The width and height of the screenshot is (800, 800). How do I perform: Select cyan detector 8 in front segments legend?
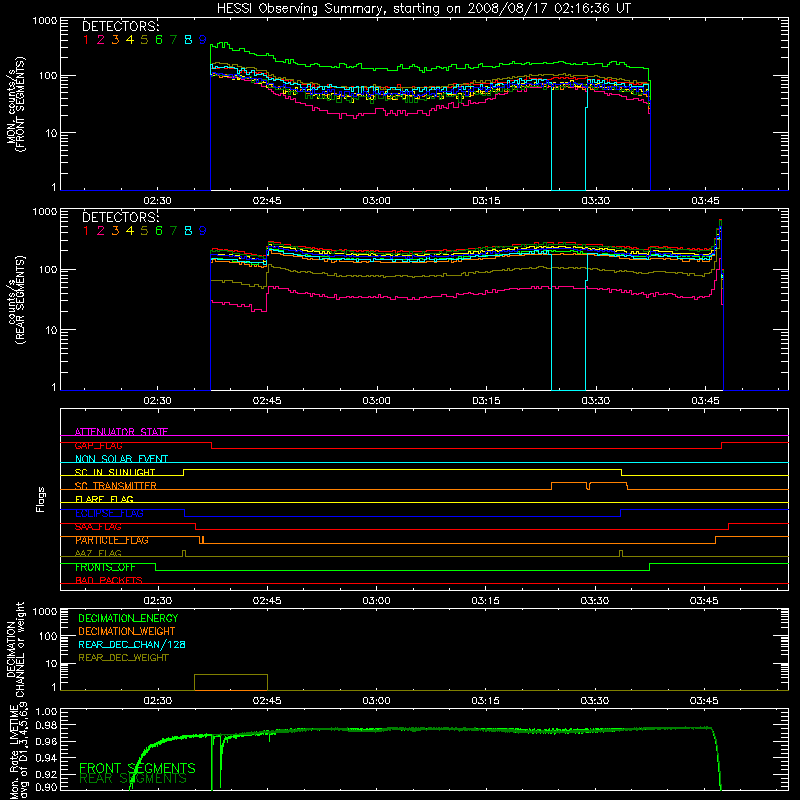(x=188, y=40)
